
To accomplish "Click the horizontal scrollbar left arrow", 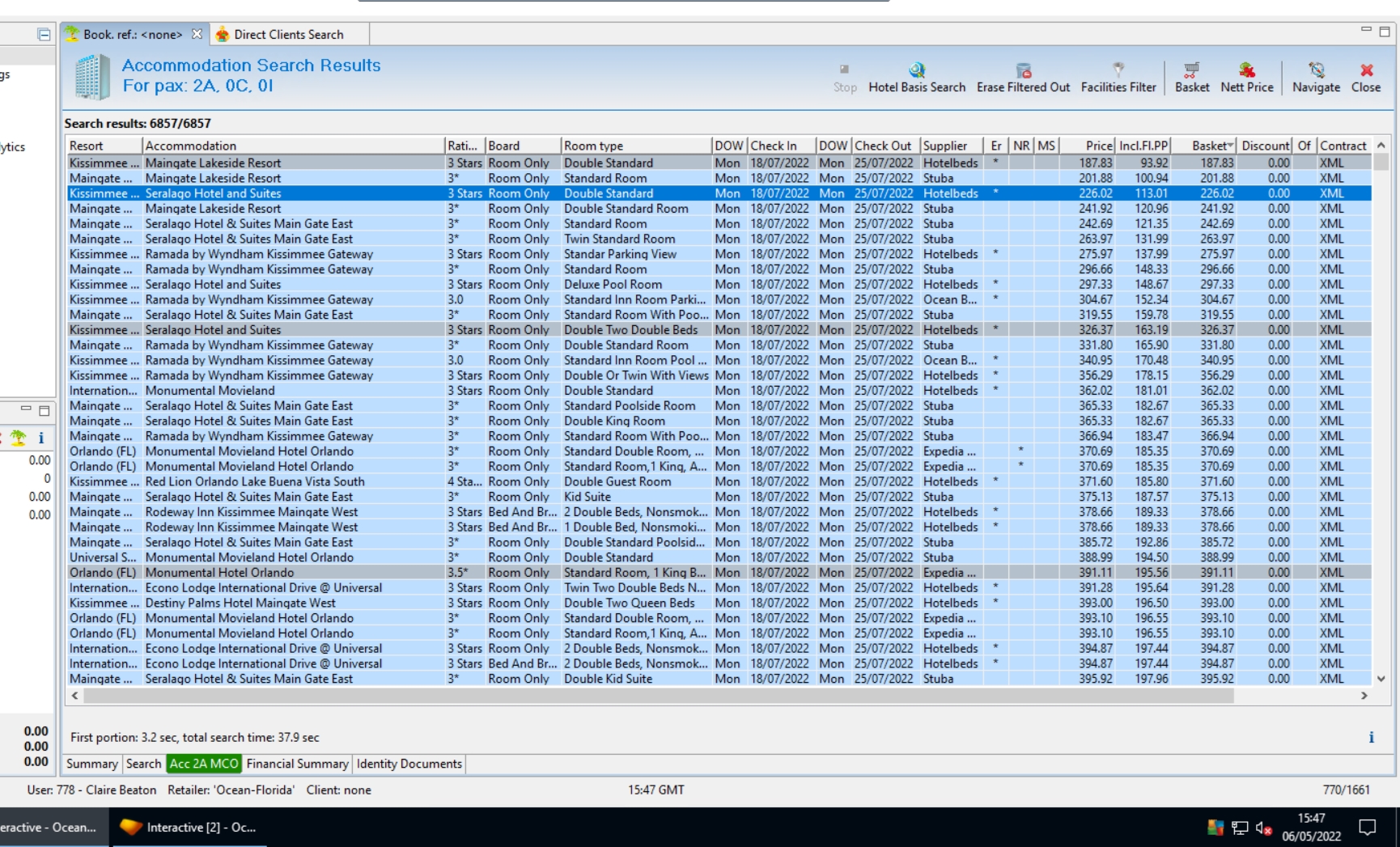I will click(x=74, y=696).
